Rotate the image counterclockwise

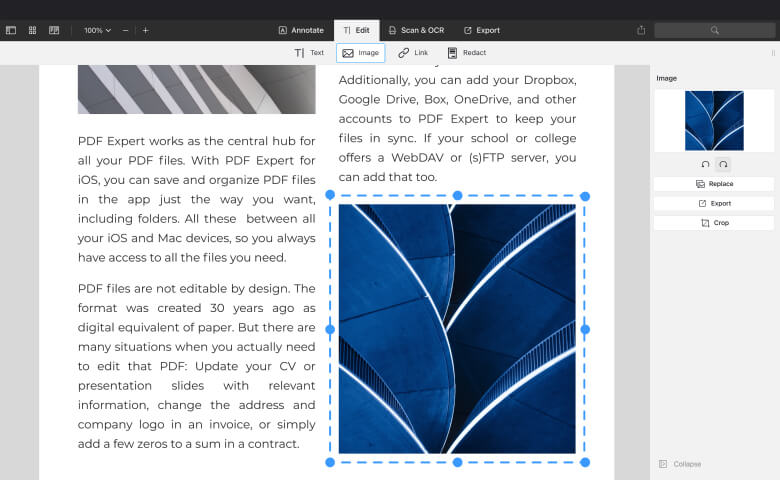[x=705, y=164]
